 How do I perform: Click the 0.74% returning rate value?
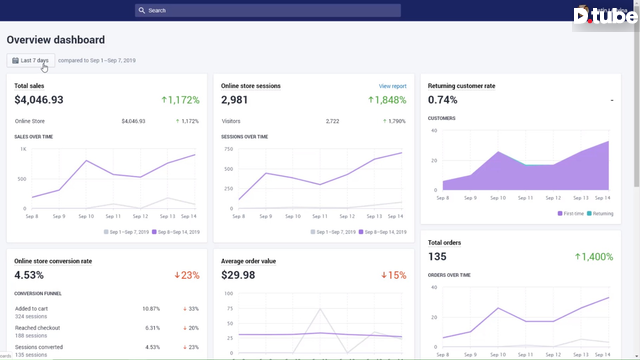pos(442,100)
